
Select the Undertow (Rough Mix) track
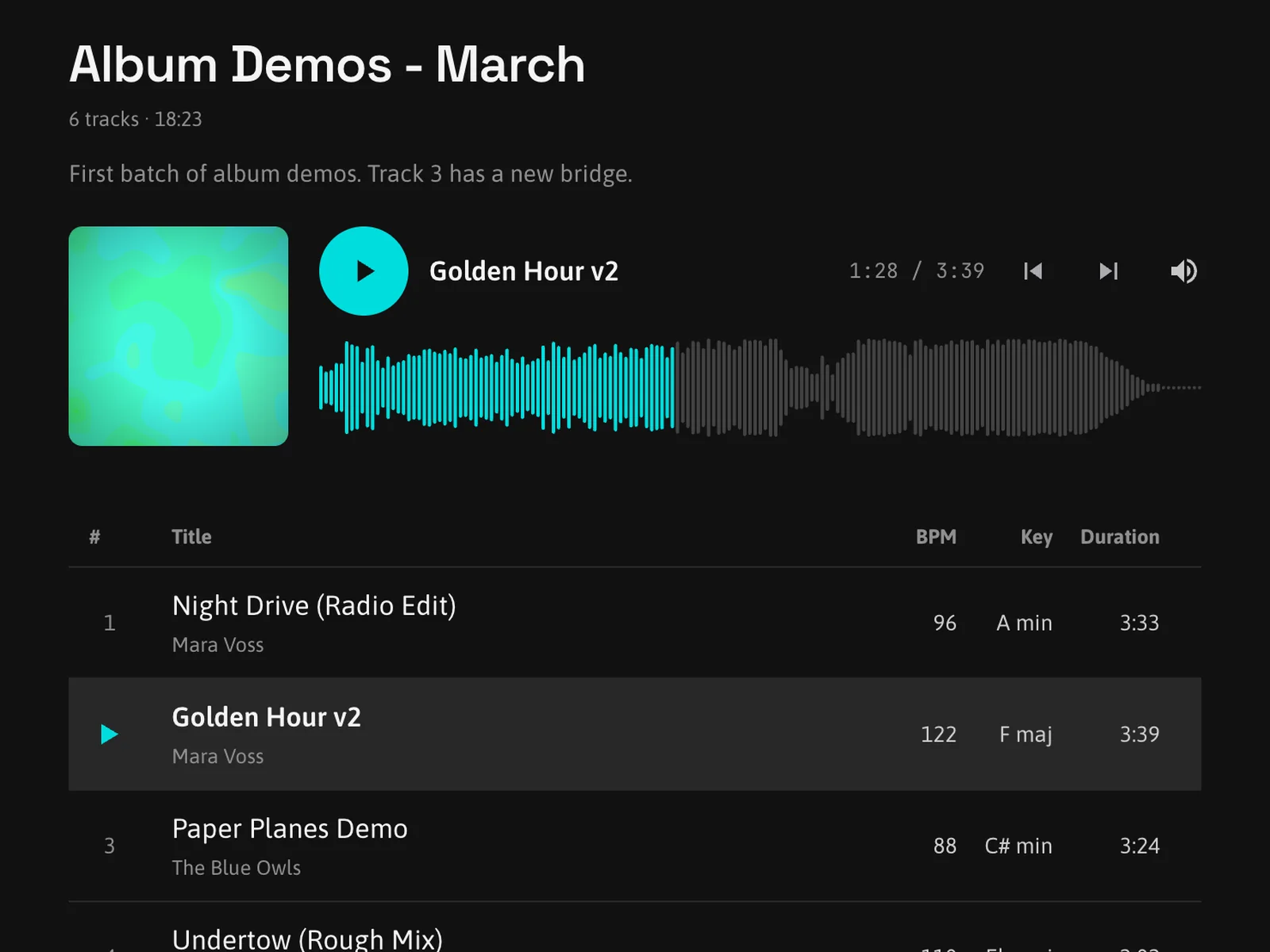pos(307,939)
